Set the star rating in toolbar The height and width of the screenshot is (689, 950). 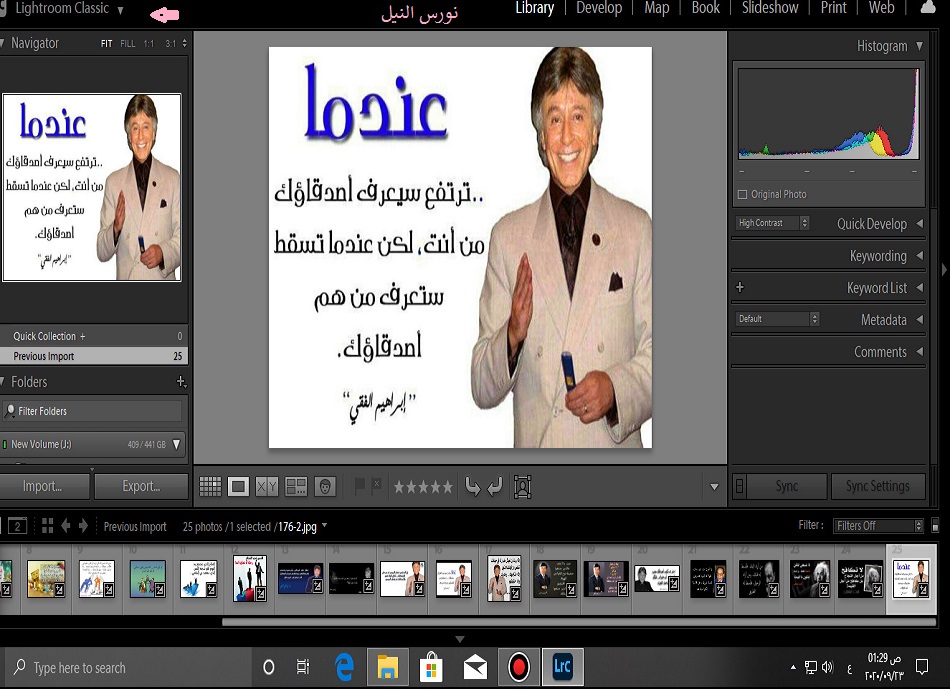click(x=423, y=487)
